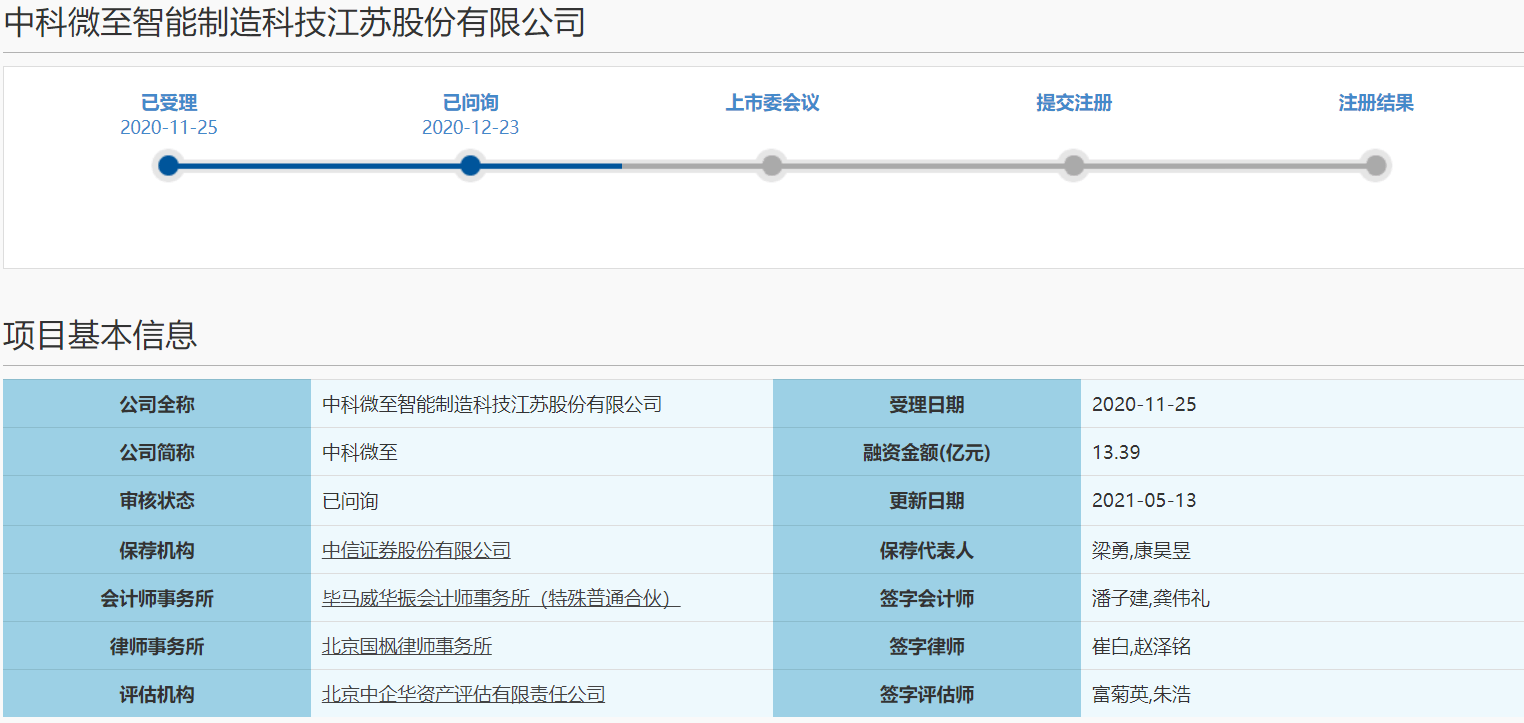Click the 项目基本信息 section heading
1524x723 pixels.
point(100,335)
